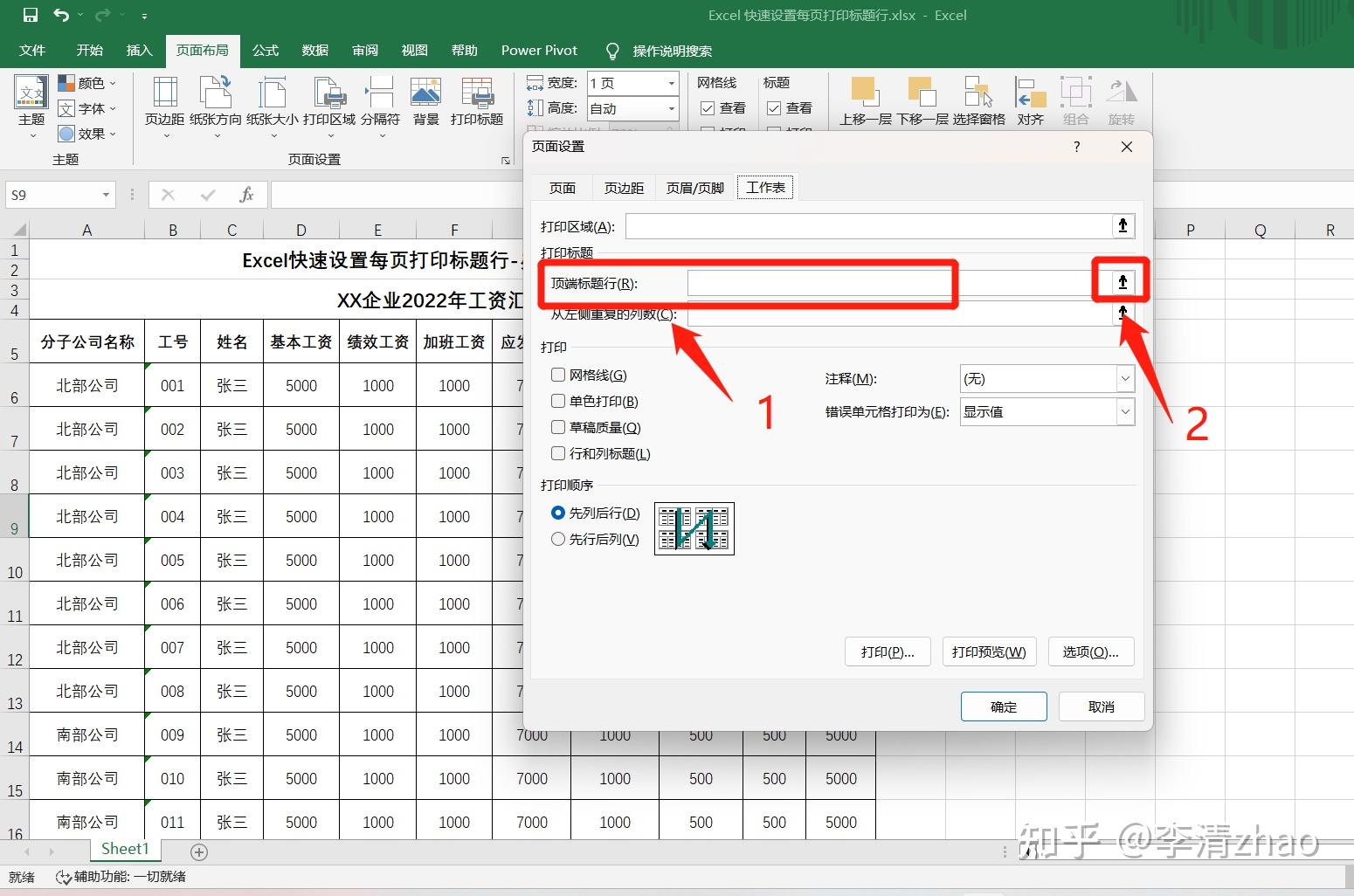The width and height of the screenshot is (1354, 896).
Task: Enable the 单色打印(B) checkbox
Action: click(x=558, y=401)
